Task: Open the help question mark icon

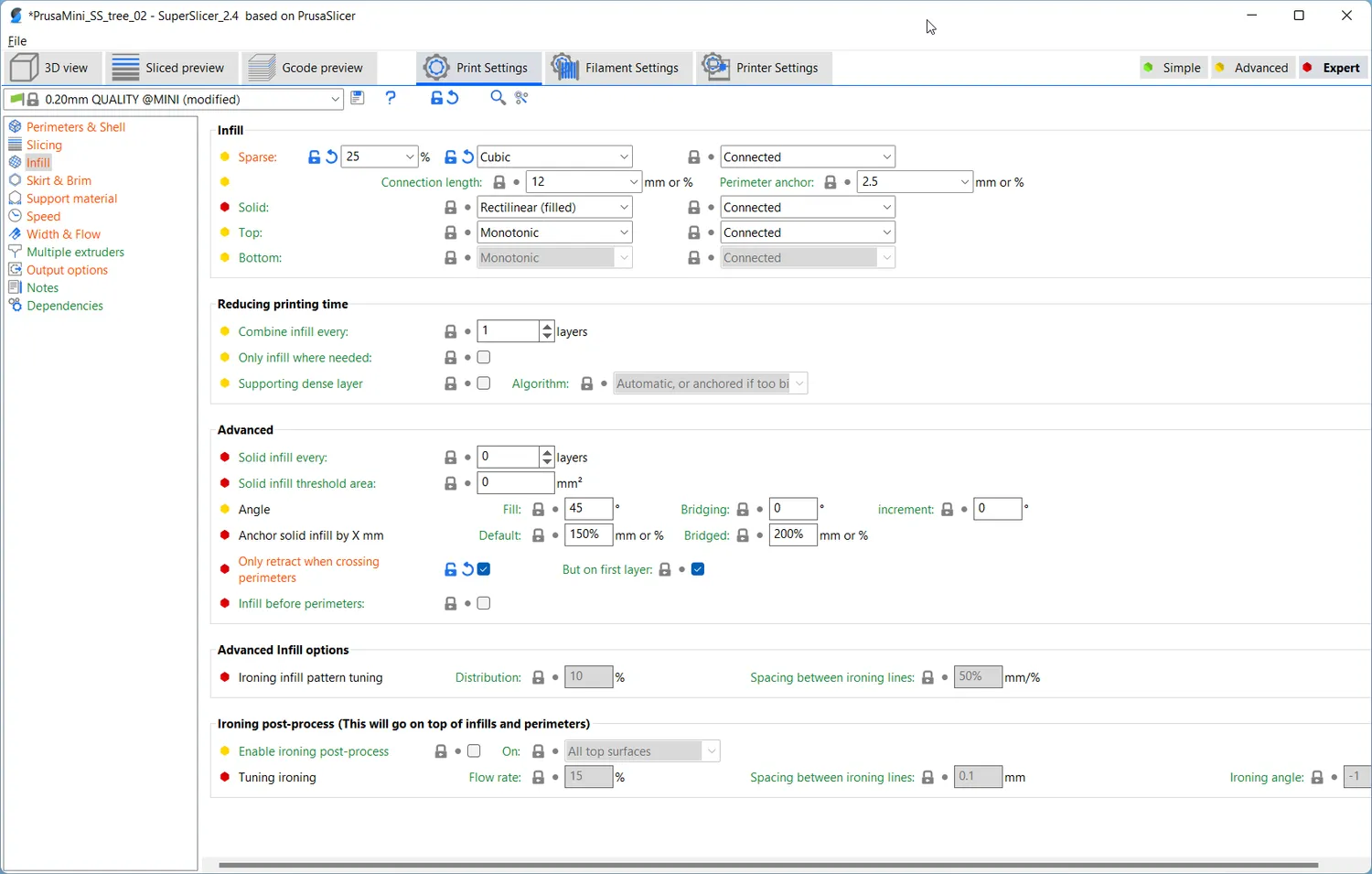Action: [391, 98]
